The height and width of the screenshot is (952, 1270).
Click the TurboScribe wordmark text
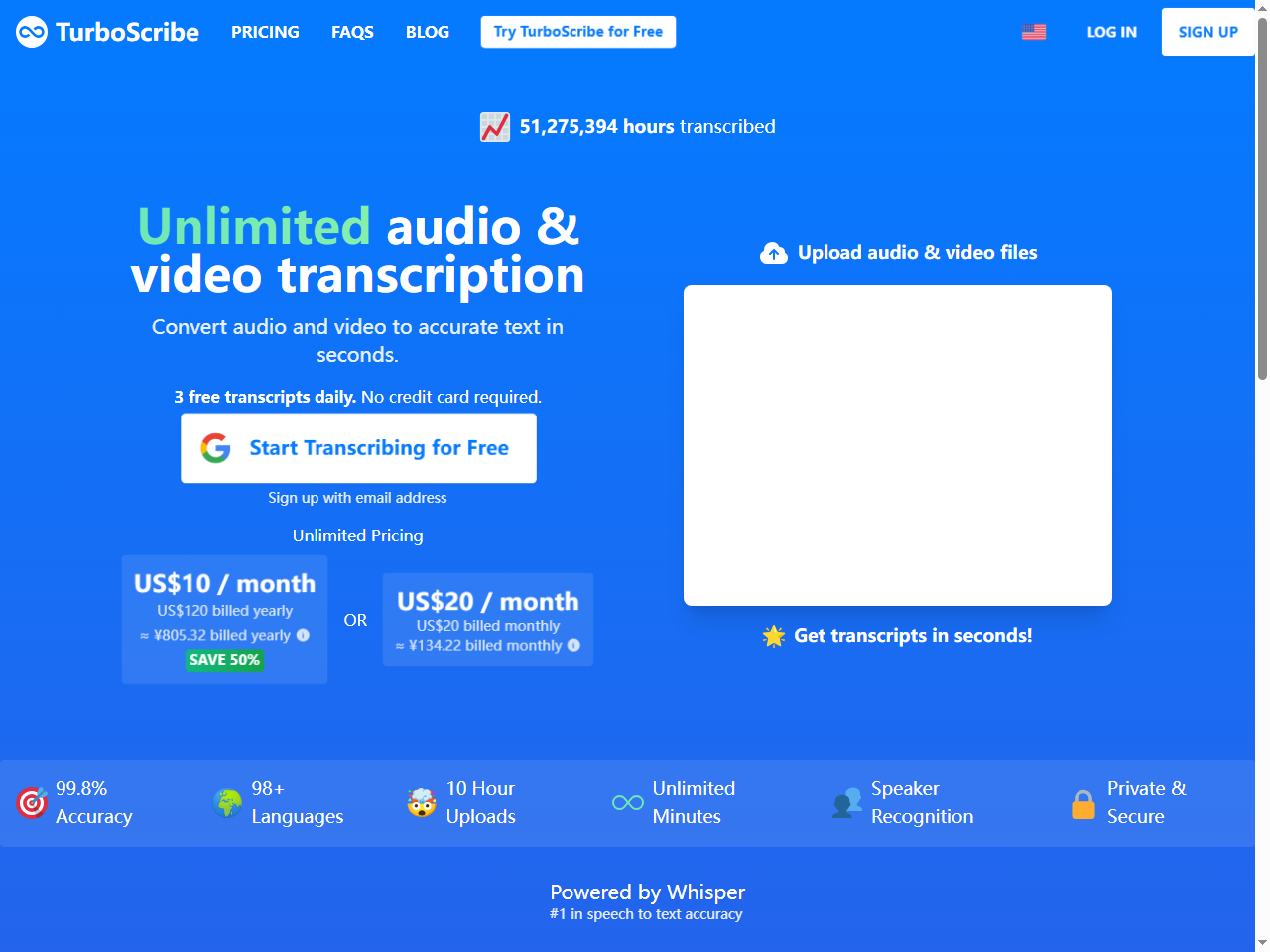127,32
